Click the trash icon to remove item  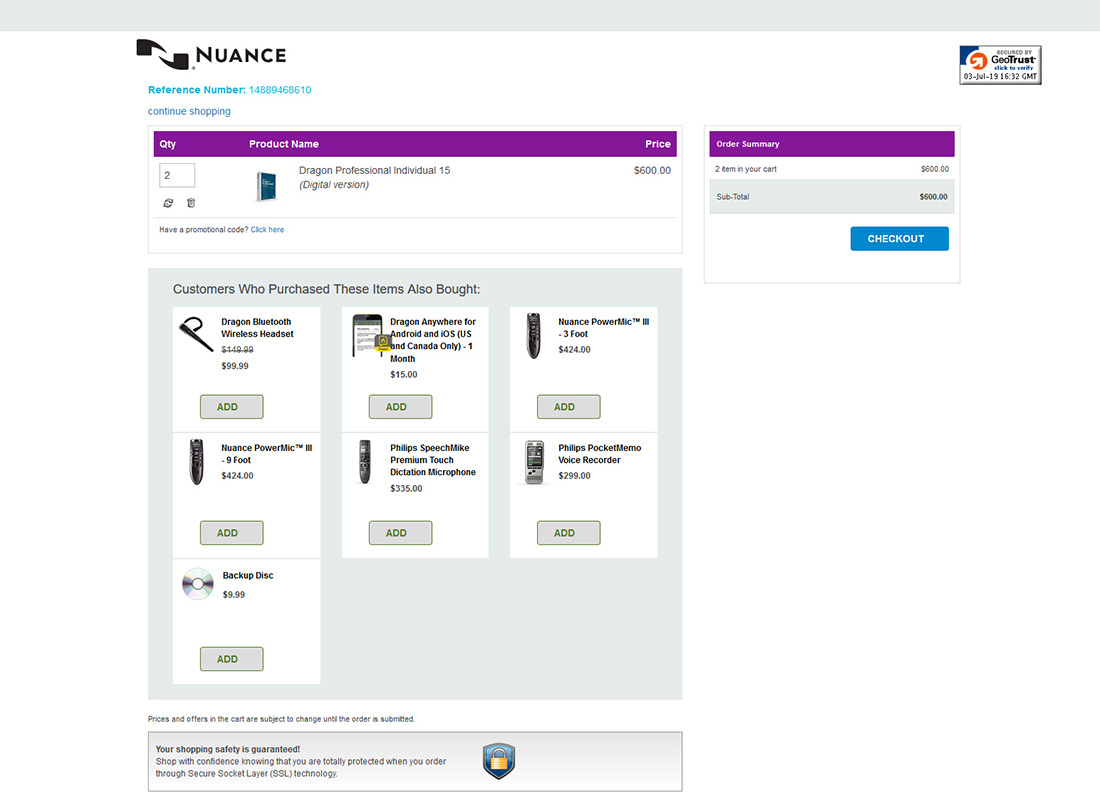click(191, 203)
